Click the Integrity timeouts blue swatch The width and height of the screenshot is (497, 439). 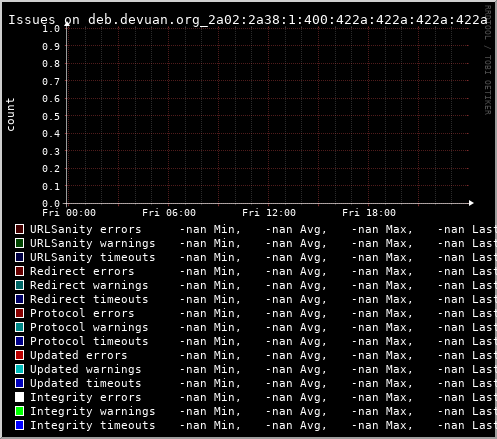tap(19, 425)
